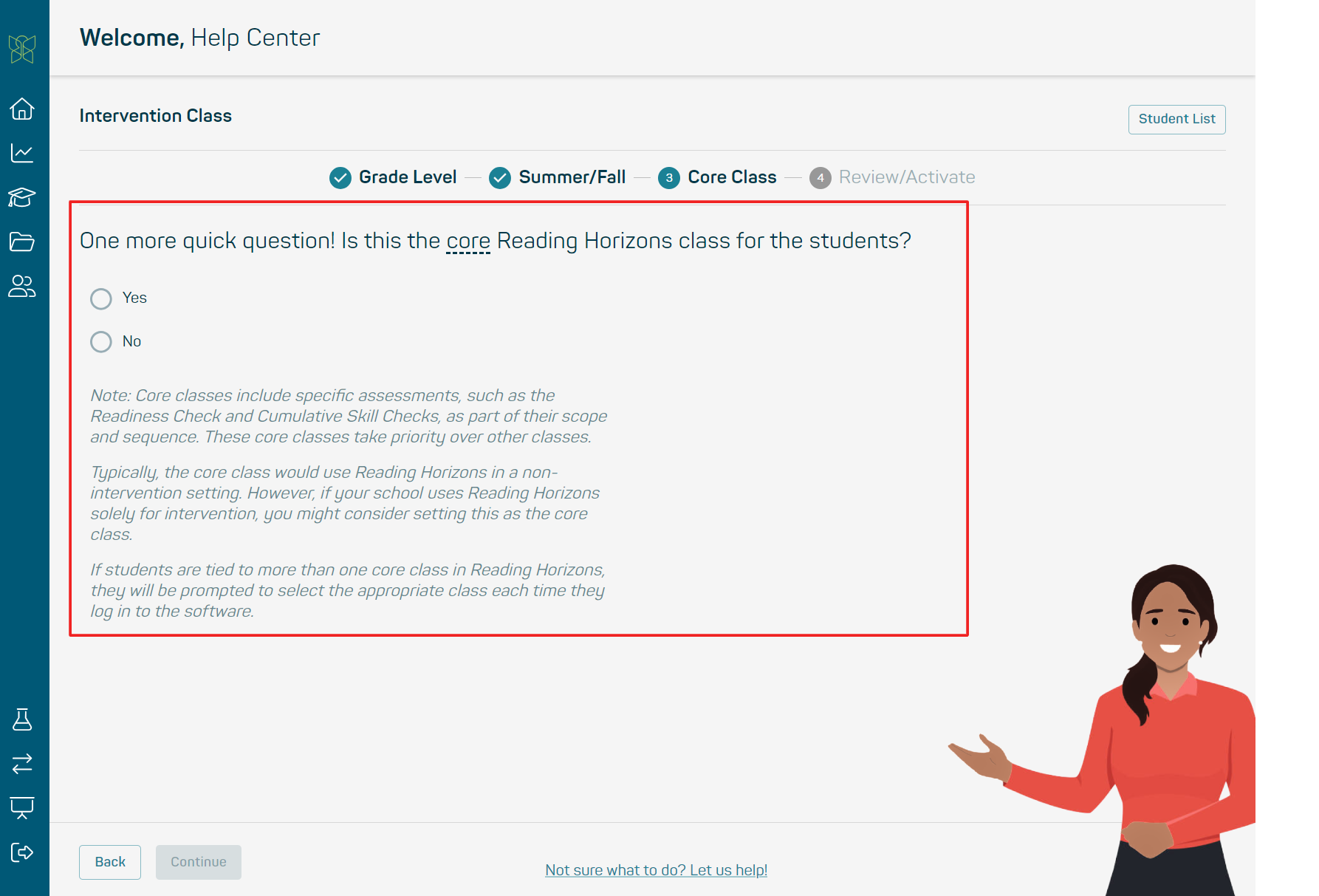Click the lab flask icon
The height and width of the screenshot is (896, 1319).
pyautogui.click(x=22, y=719)
